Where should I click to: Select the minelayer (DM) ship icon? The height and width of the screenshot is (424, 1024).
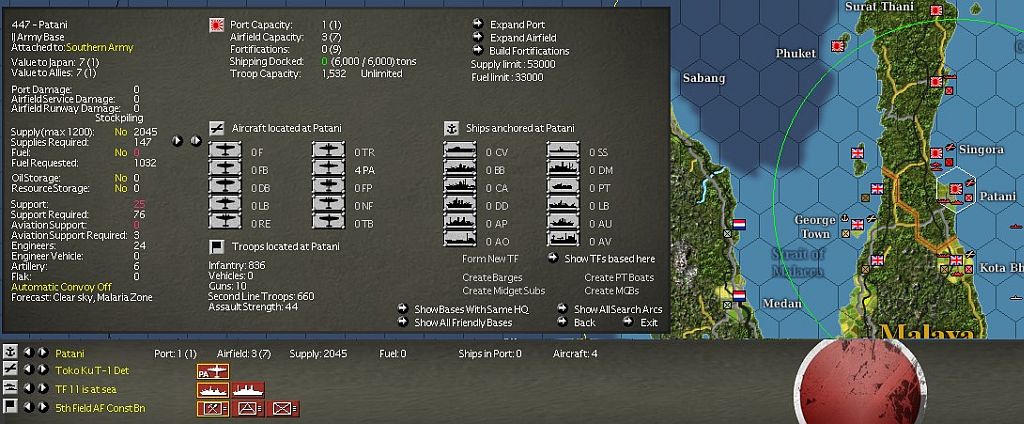coord(564,169)
